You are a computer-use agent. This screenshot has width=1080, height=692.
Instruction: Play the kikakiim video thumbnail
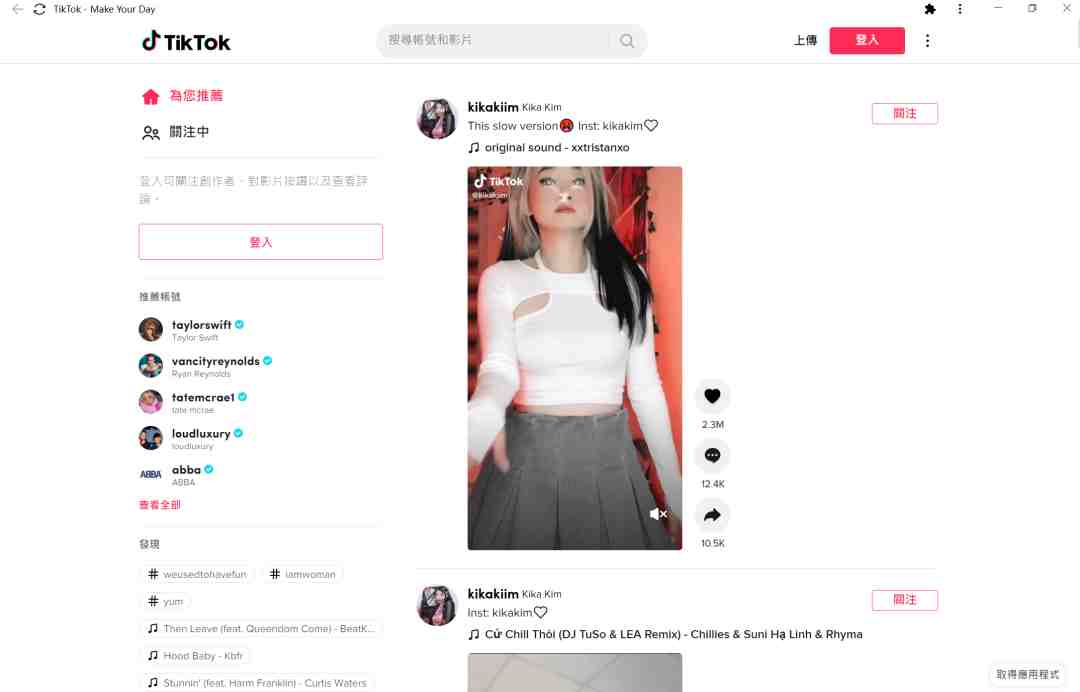coord(574,358)
